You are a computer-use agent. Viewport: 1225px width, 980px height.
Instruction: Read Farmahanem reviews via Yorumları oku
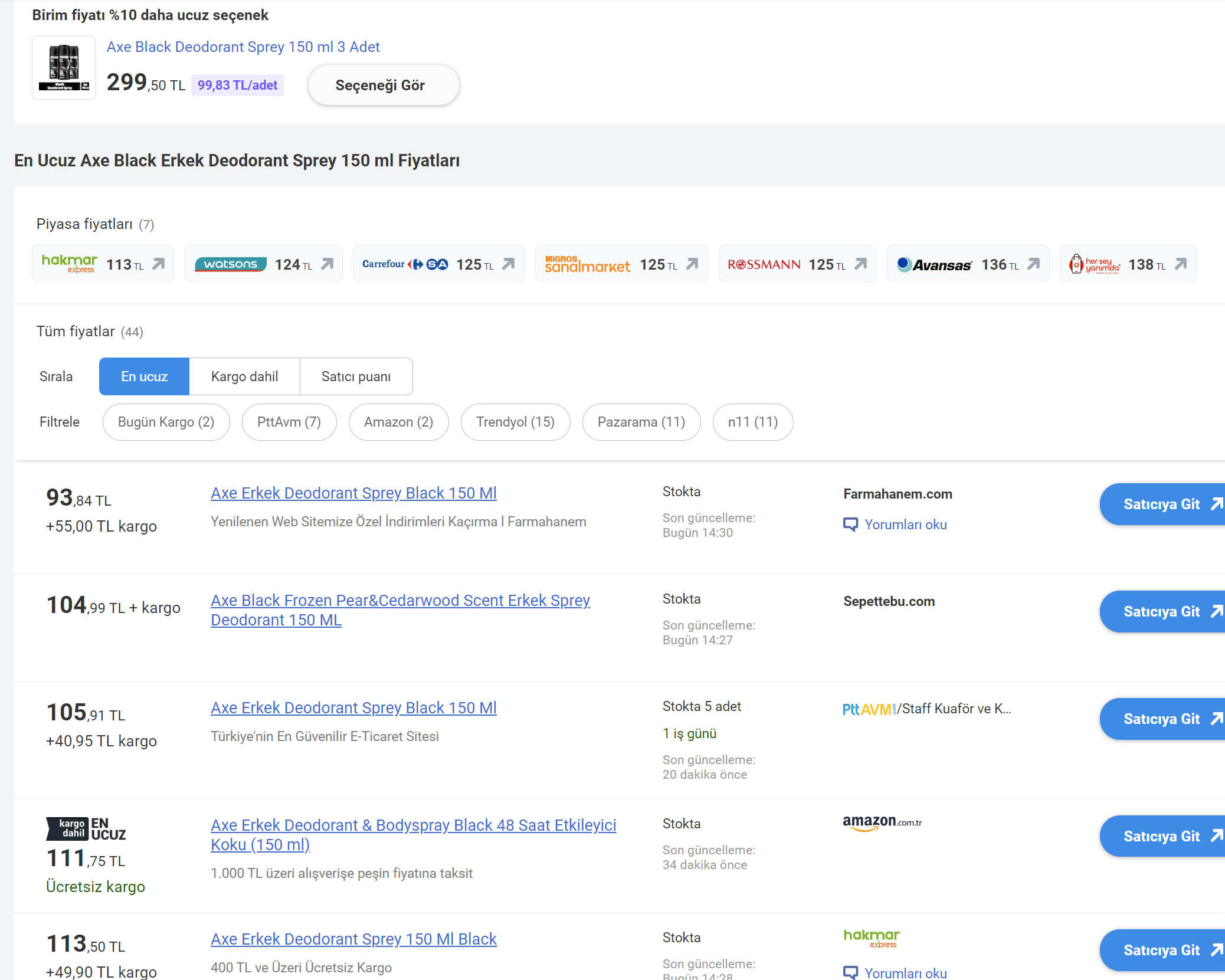[905, 525]
